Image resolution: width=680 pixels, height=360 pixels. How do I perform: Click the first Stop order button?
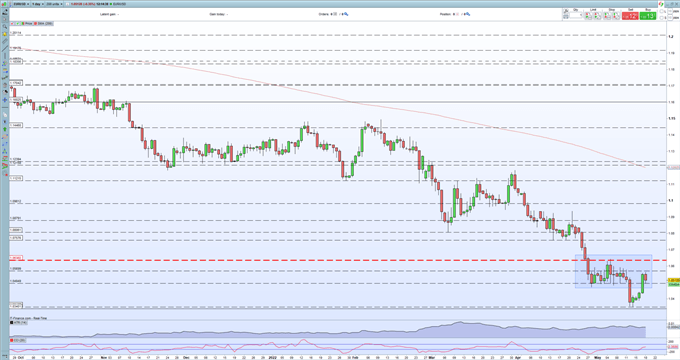click(x=607, y=16)
